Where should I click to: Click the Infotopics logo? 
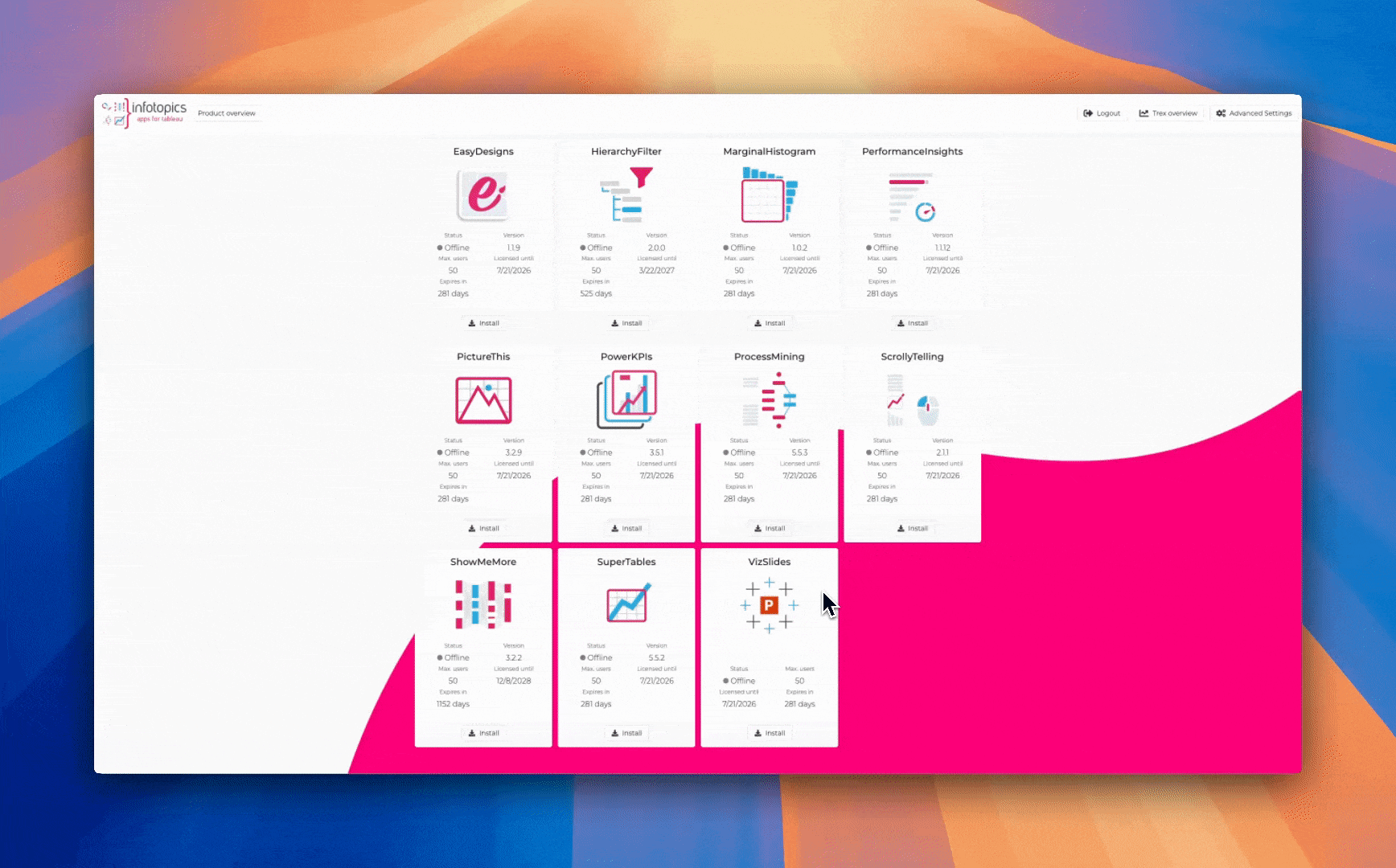(x=145, y=113)
